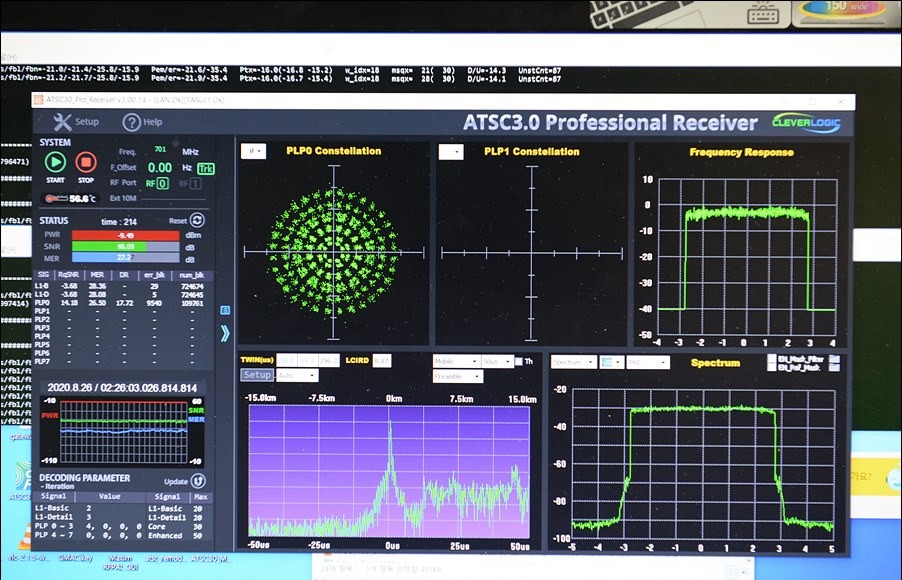
Task: Open the Maxim RFPAL GUI desktop shortcut
Action: [x=121, y=562]
